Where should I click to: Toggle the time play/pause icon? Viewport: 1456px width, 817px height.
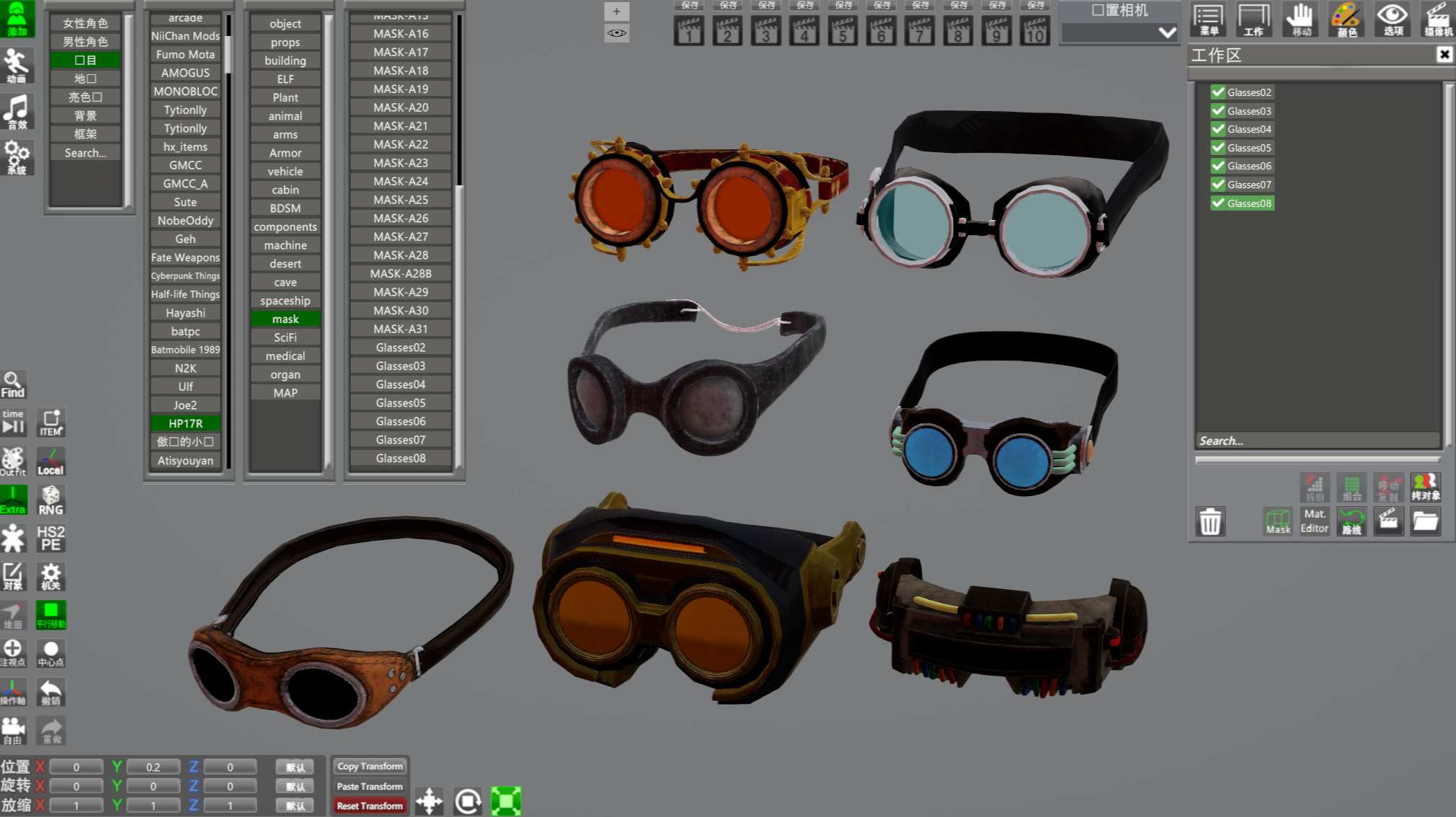[13, 423]
